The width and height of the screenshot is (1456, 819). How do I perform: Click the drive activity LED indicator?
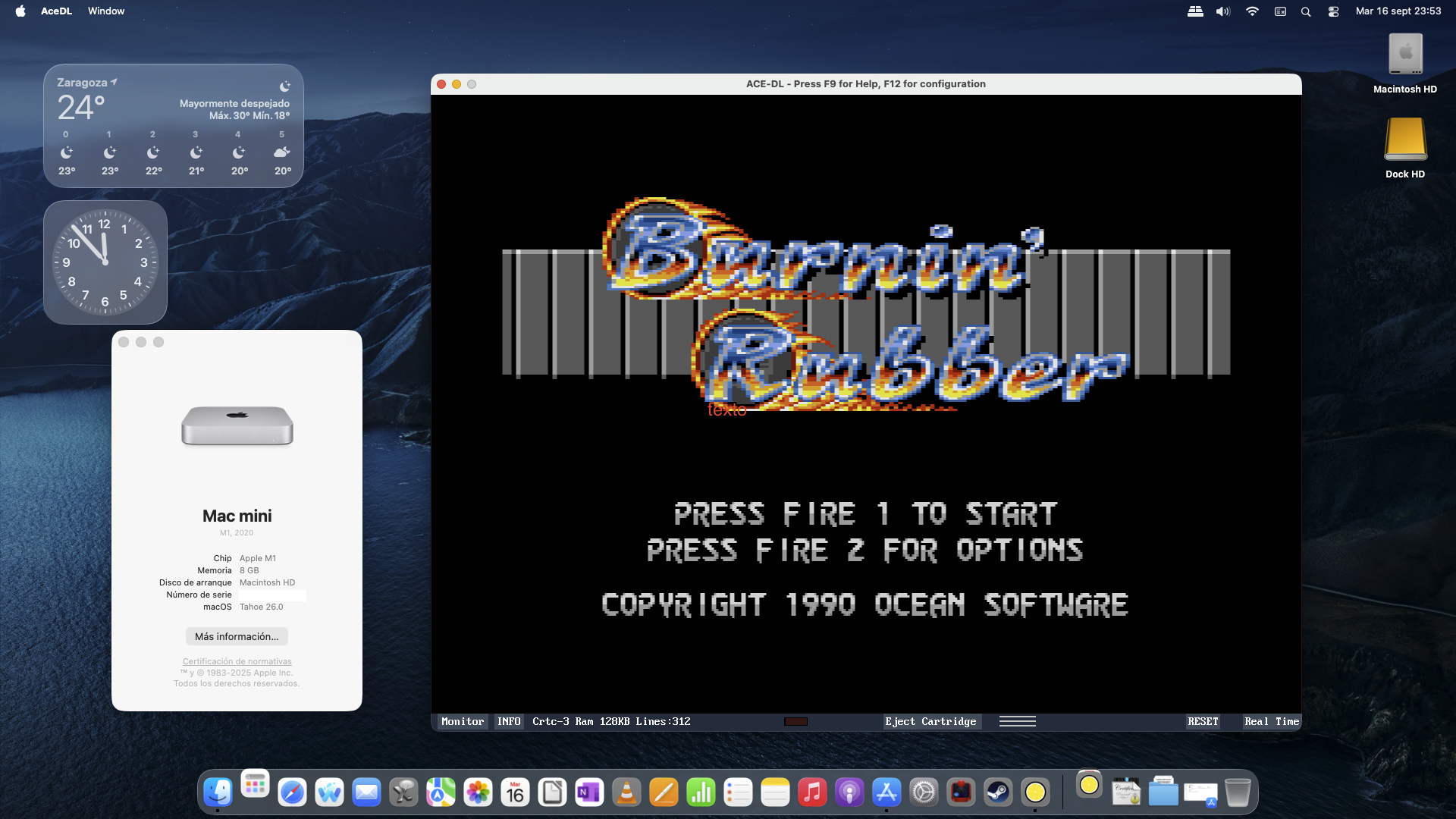point(795,721)
